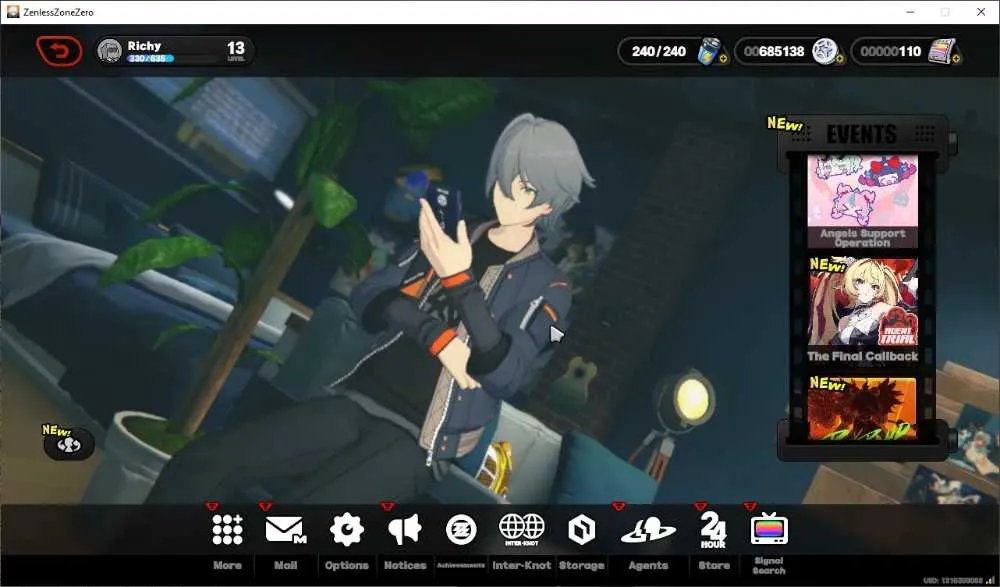Click the EVENTS panel header
The height and width of the screenshot is (587, 1000).
coord(862,134)
